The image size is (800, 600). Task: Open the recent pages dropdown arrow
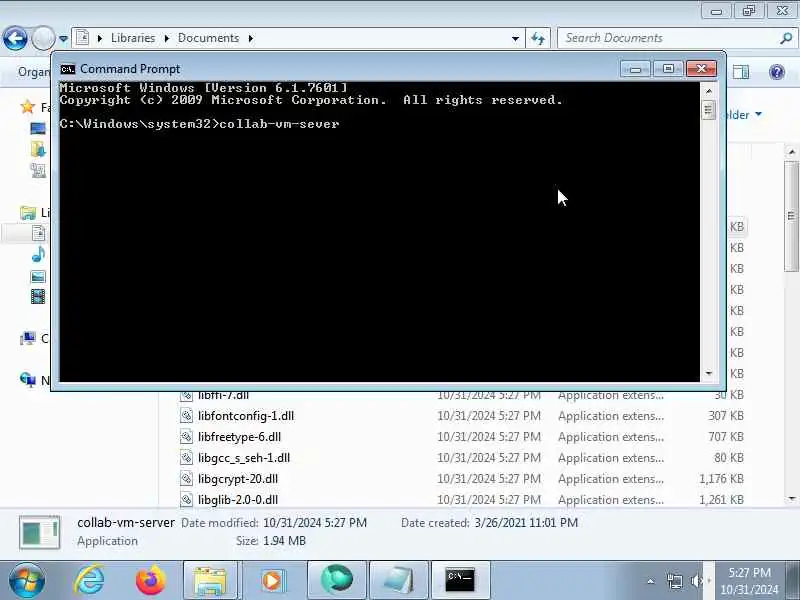coord(63,38)
